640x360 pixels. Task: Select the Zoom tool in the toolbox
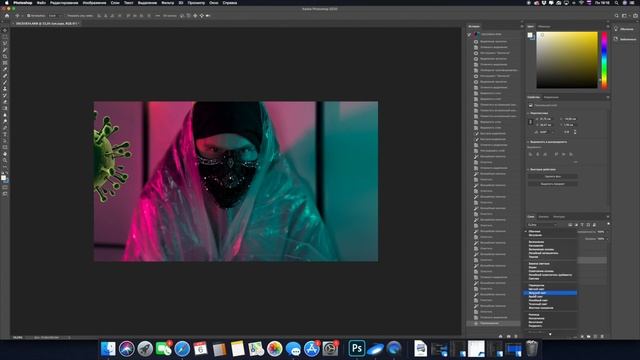click(5, 160)
